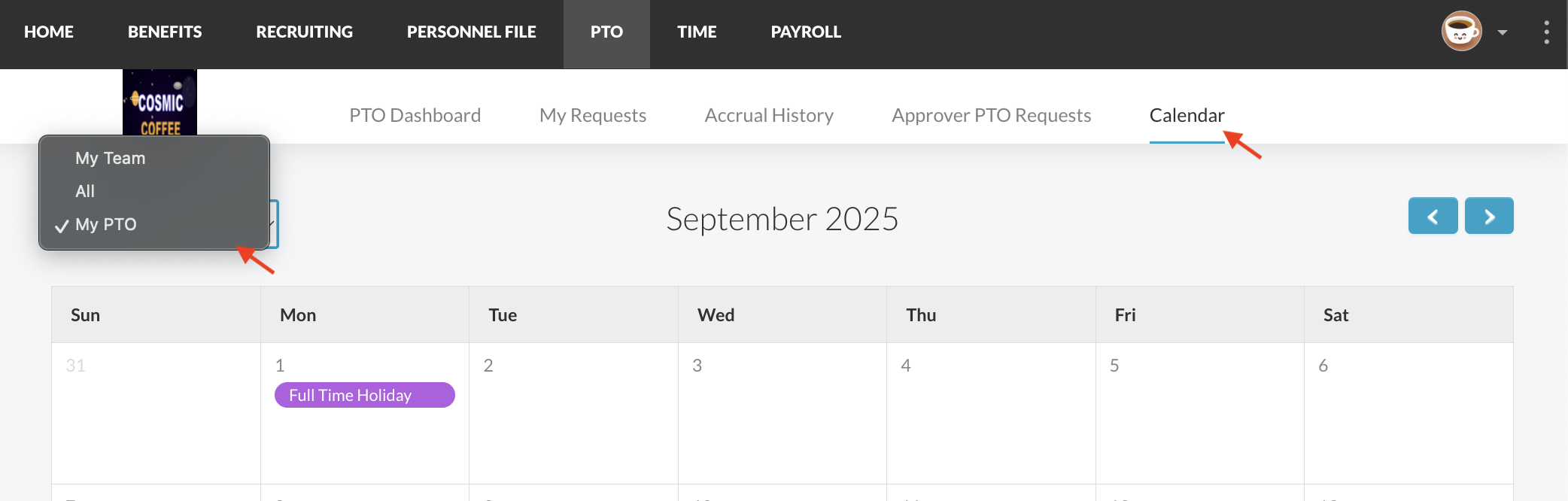This screenshot has width=1568, height=501.
Task: Select My Team in the filter dropdown
Action: coord(111,158)
